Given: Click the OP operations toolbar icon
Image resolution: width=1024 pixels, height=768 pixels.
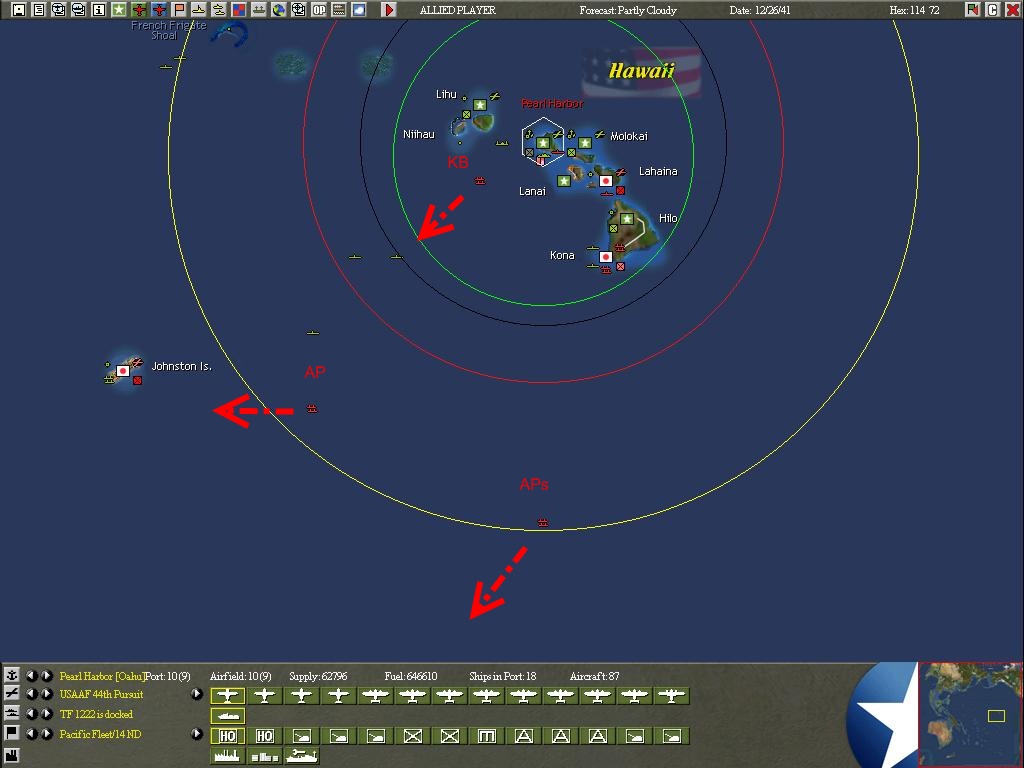Looking at the screenshot, I should coord(319,9).
